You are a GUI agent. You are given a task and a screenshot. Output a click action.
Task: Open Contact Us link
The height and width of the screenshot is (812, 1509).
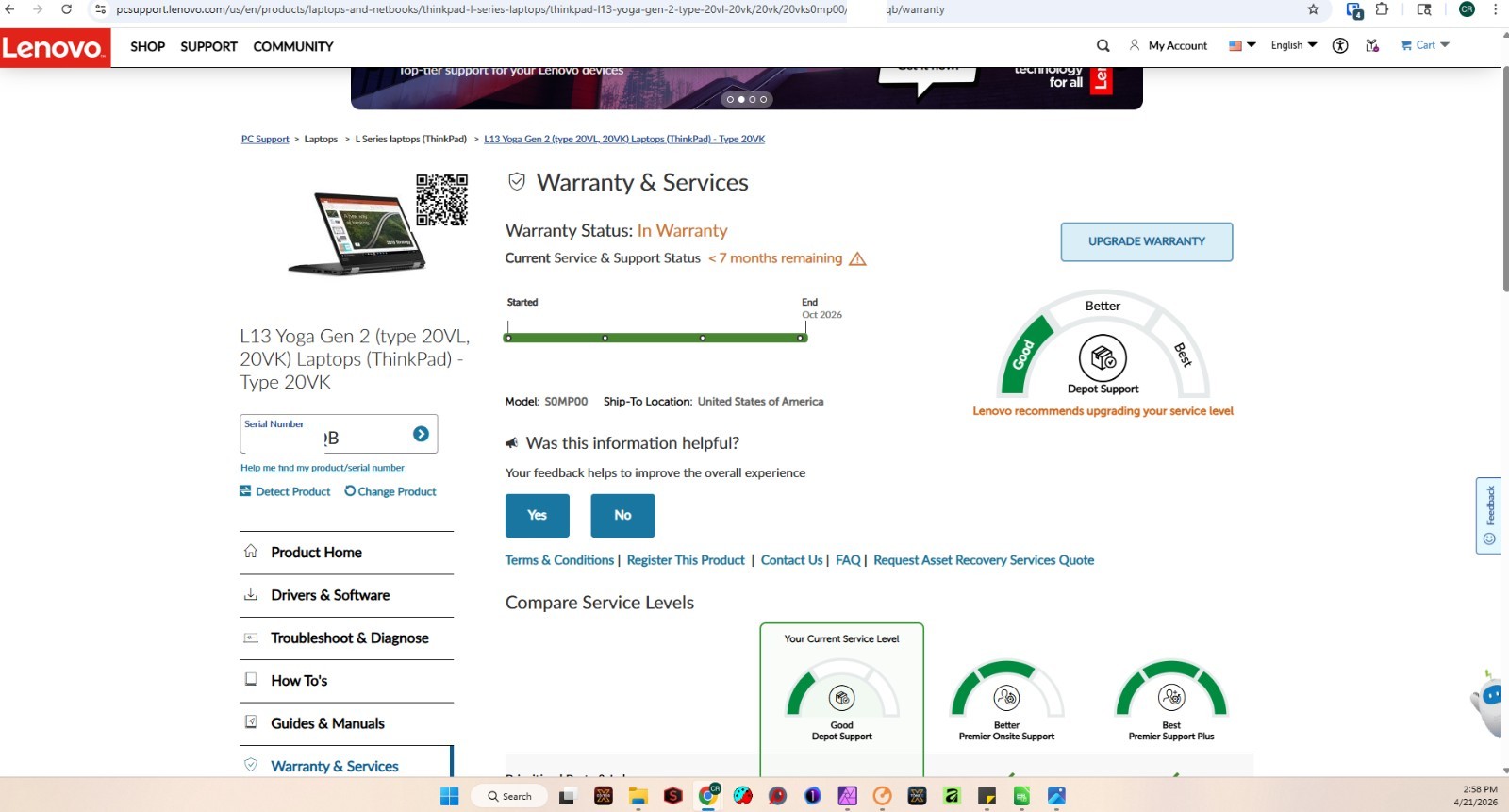click(x=791, y=560)
